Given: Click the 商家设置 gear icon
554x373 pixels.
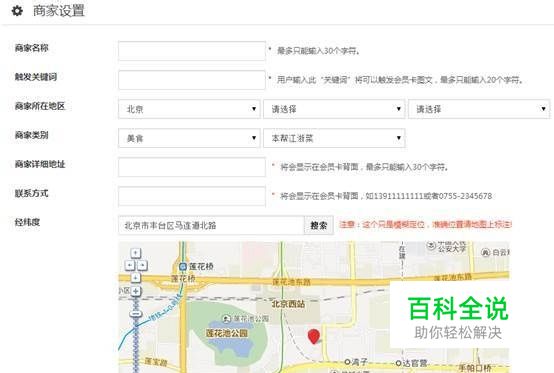Looking at the screenshot, I should coord(17,11).
